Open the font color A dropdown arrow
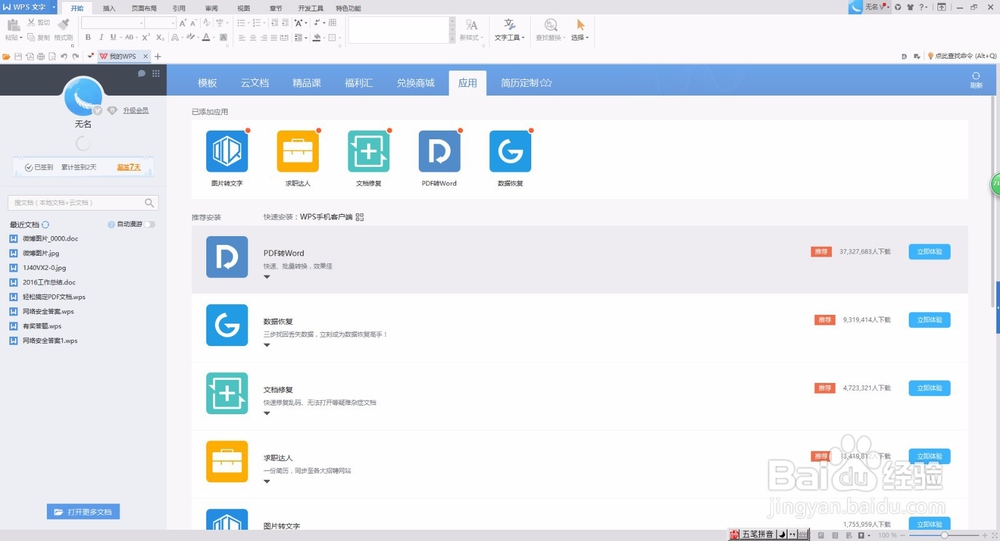Image resolution: width=1000 pixels, height=541 pixels. pos(214,38)
